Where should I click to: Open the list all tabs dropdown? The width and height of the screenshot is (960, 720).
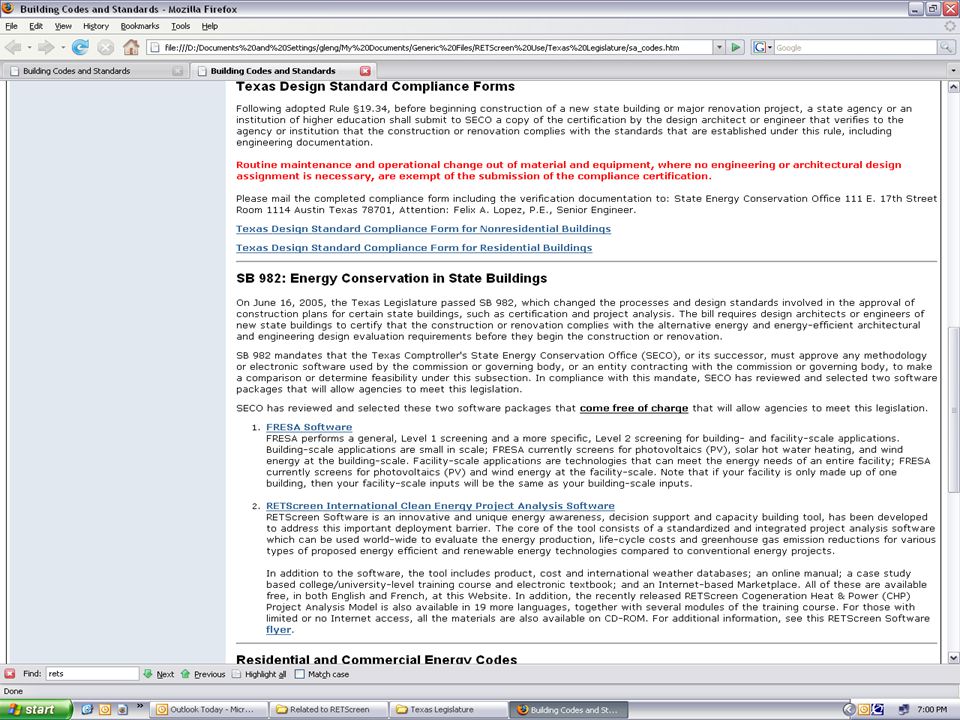[x=953, y=71]
